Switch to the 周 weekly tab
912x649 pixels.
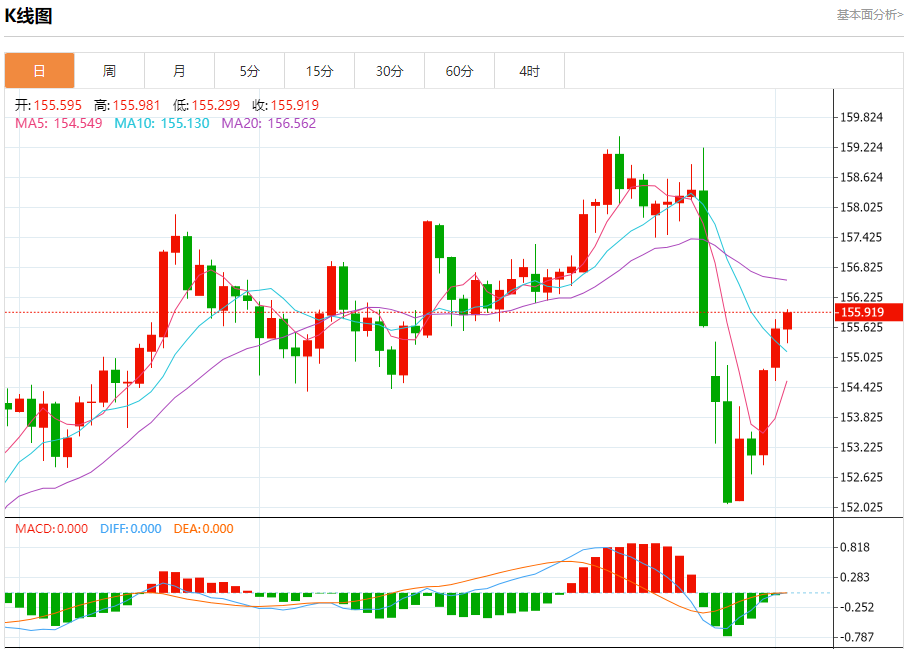109,71
